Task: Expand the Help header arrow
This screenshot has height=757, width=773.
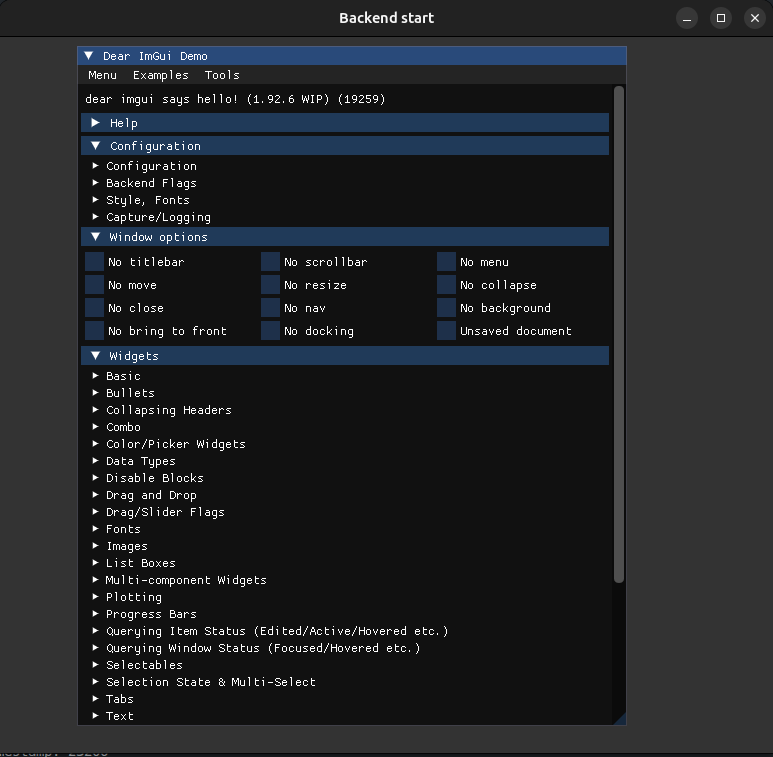Action: click(96, 123)
